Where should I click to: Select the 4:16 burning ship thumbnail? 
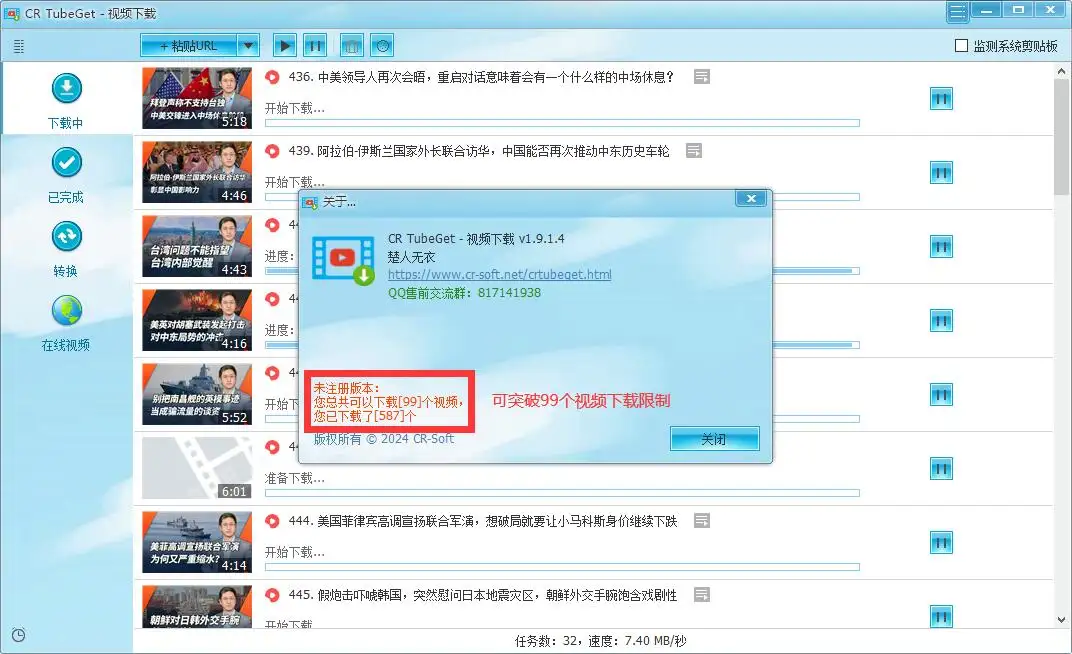[197, 320]
